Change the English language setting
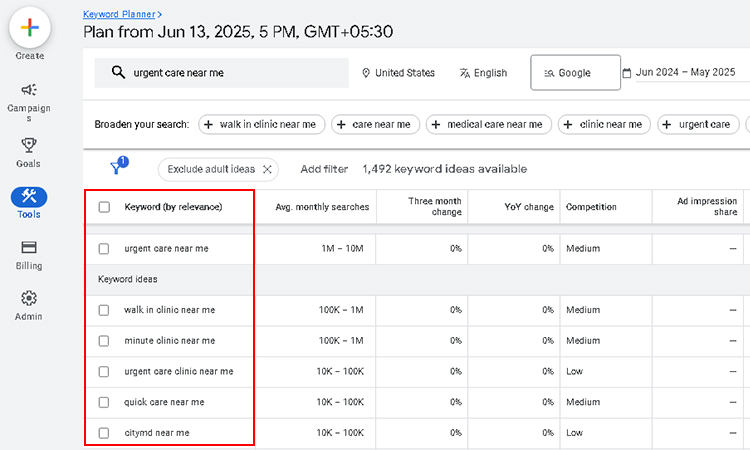Screen dimensions: 750x450 pos(483,73)
